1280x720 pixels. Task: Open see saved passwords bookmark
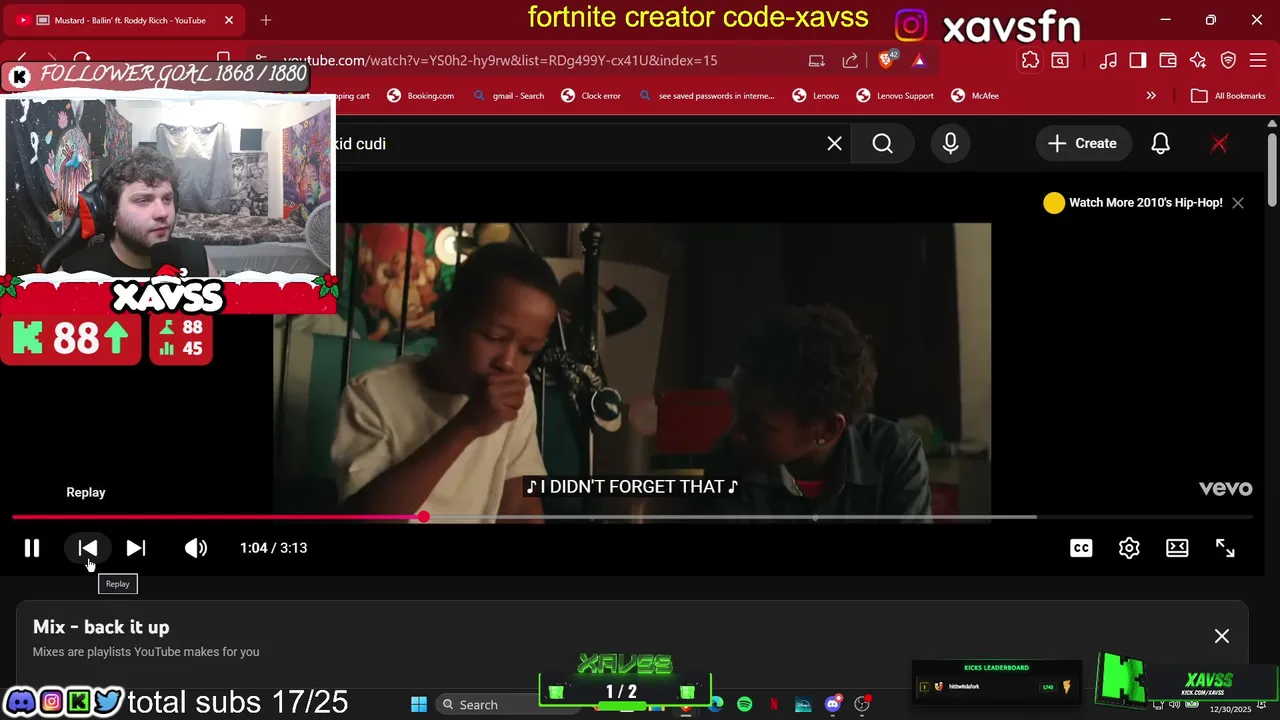(706, 96)
